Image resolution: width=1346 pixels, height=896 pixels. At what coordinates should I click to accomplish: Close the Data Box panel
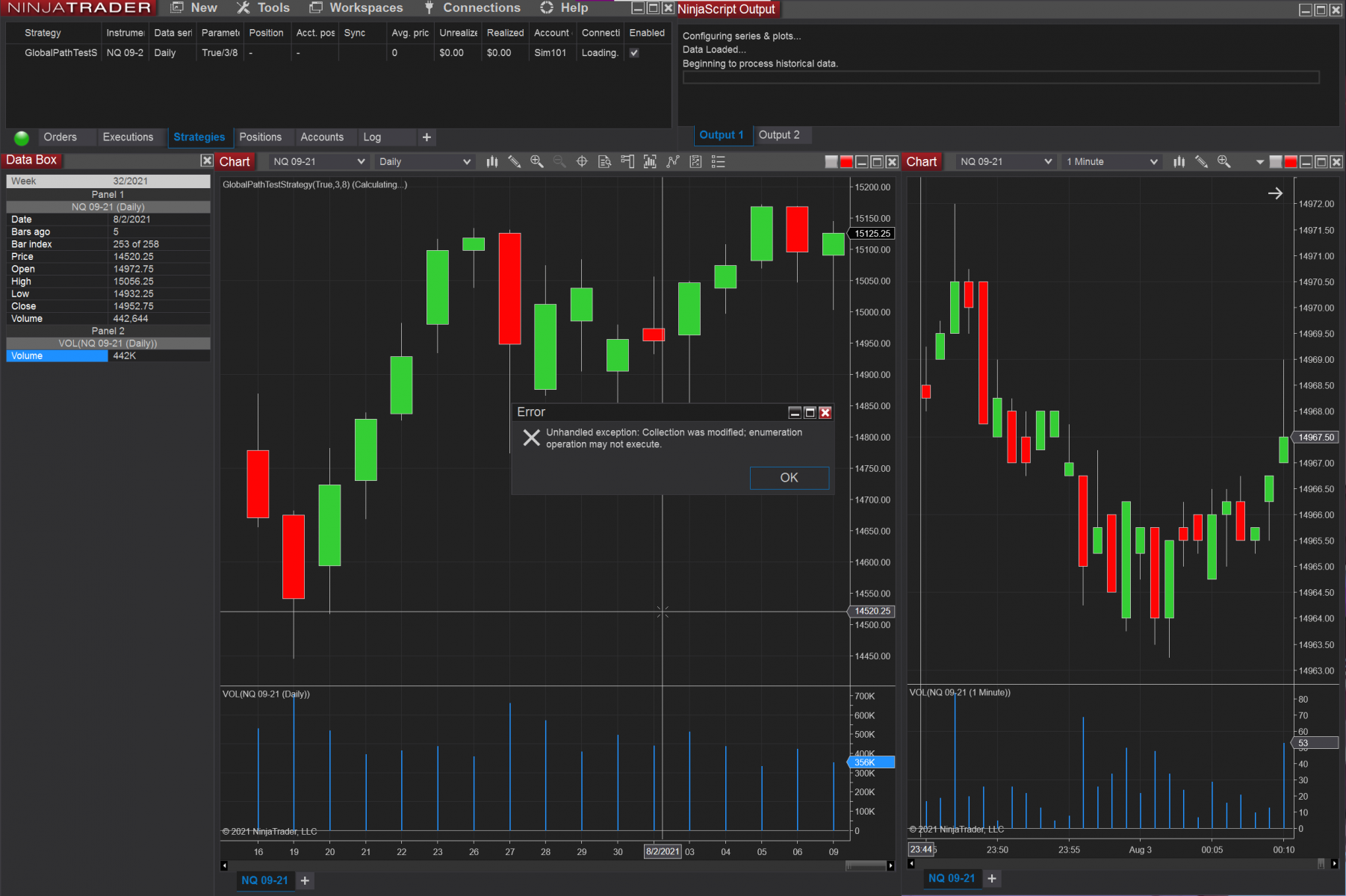coord(207,161)
